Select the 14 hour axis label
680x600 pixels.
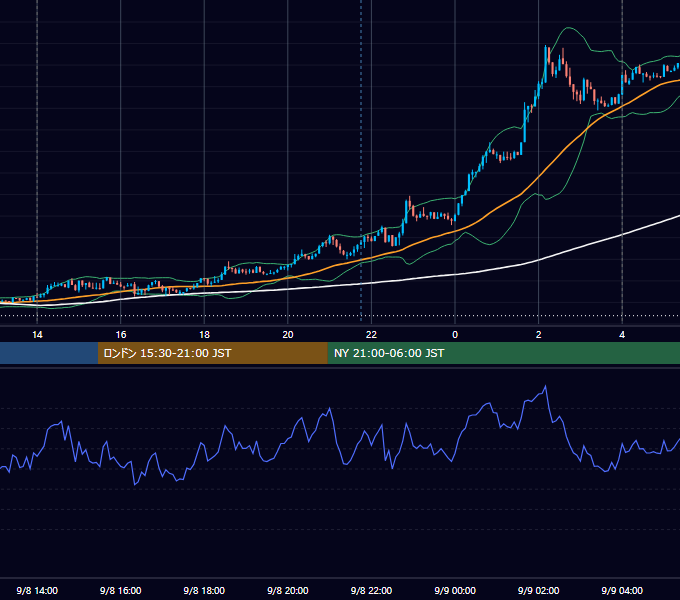coord(37,335)
